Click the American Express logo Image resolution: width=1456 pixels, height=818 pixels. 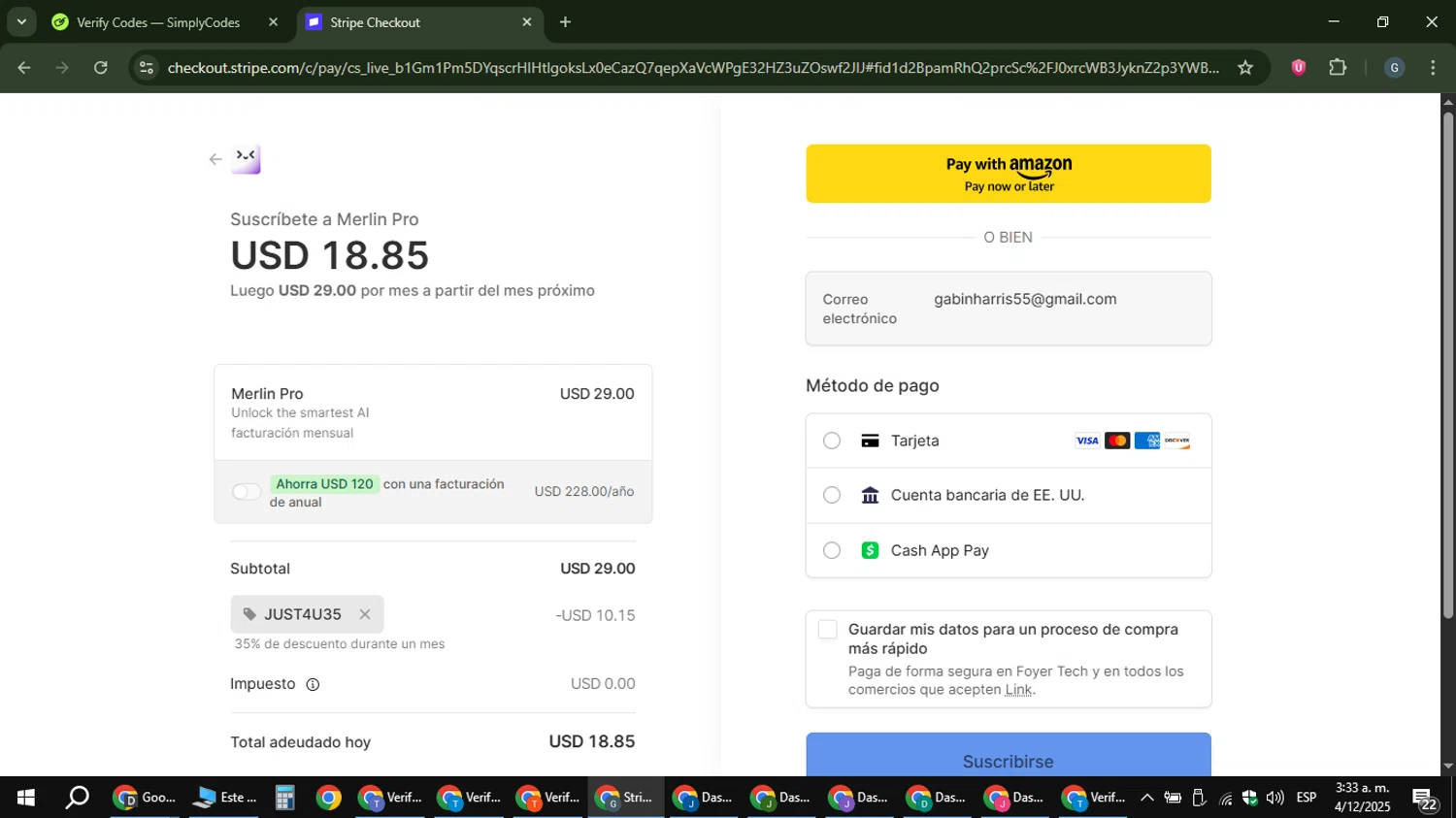click(1147, 441)
